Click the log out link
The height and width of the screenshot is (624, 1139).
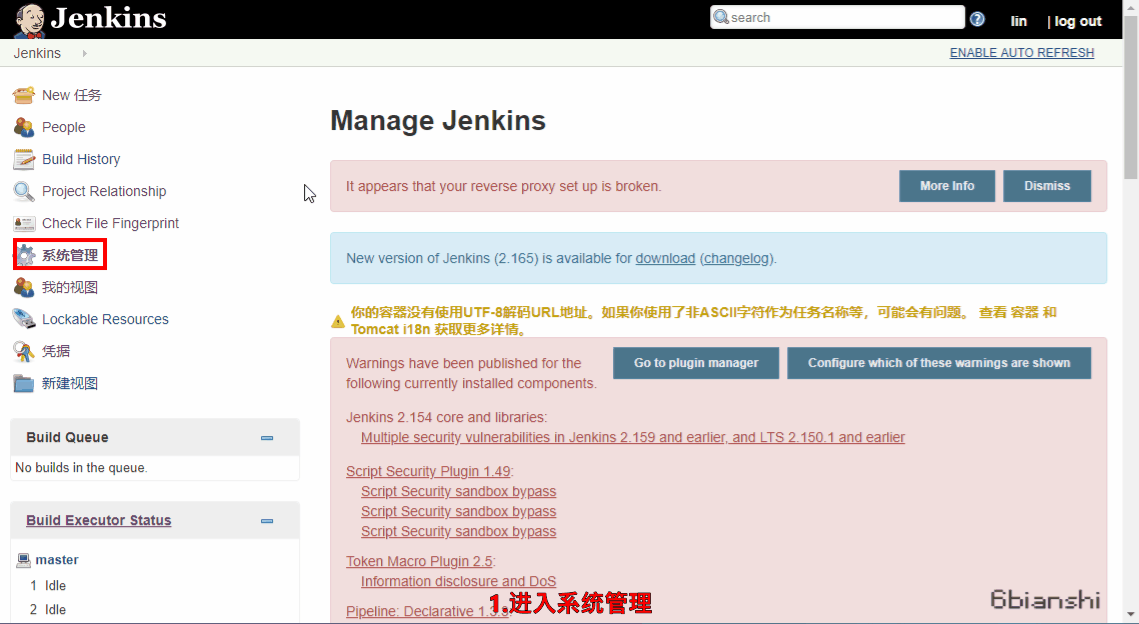[x=1078, y=21]
